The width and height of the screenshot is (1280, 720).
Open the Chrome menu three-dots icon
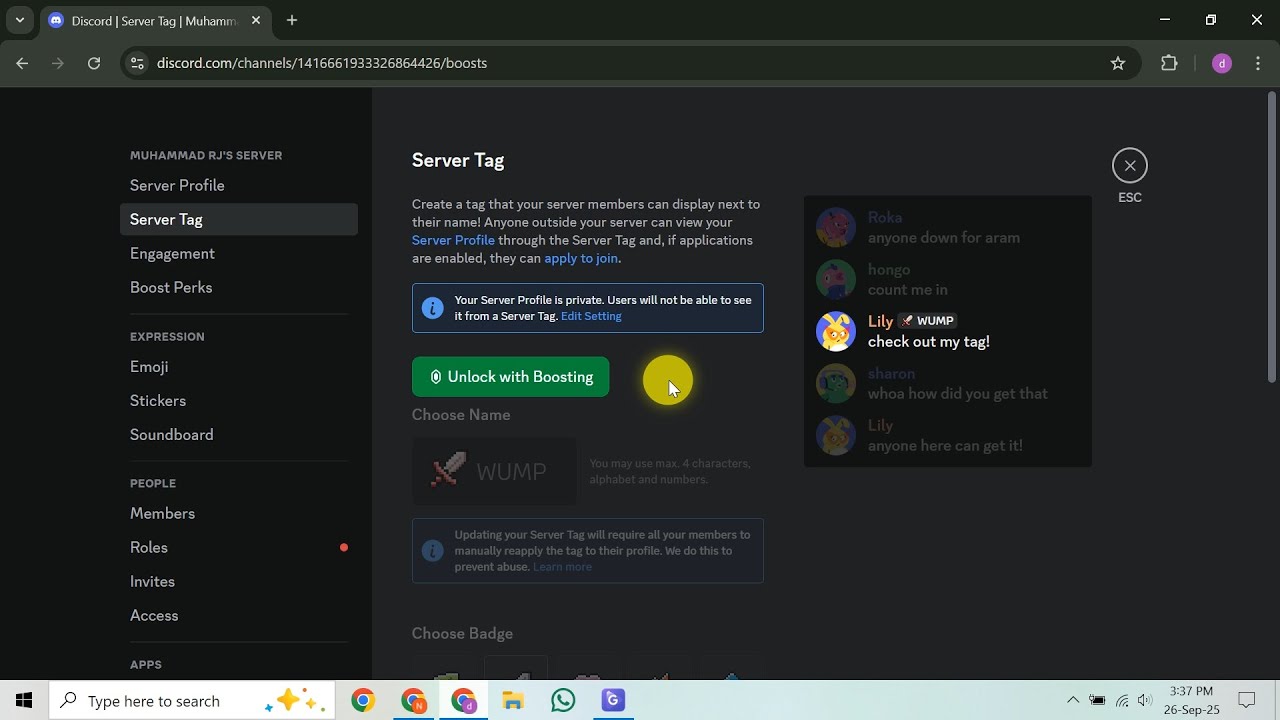pos(1257,63)
